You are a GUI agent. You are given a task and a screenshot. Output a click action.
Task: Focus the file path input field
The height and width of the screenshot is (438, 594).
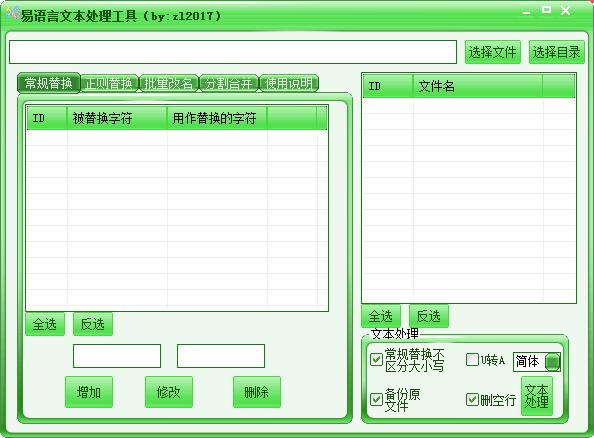(x=233, y=52)
